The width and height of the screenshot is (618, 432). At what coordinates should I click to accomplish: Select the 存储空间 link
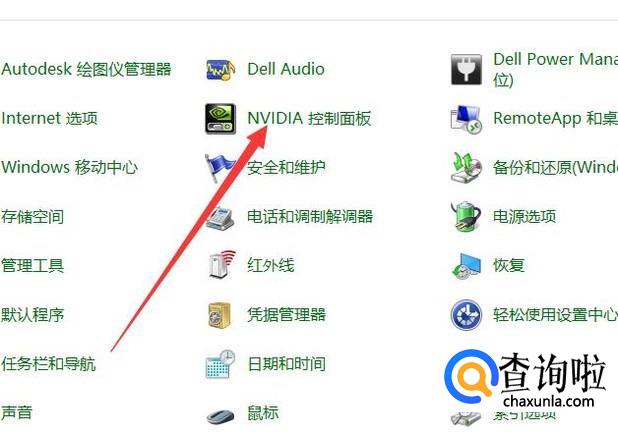click(32, 216)
